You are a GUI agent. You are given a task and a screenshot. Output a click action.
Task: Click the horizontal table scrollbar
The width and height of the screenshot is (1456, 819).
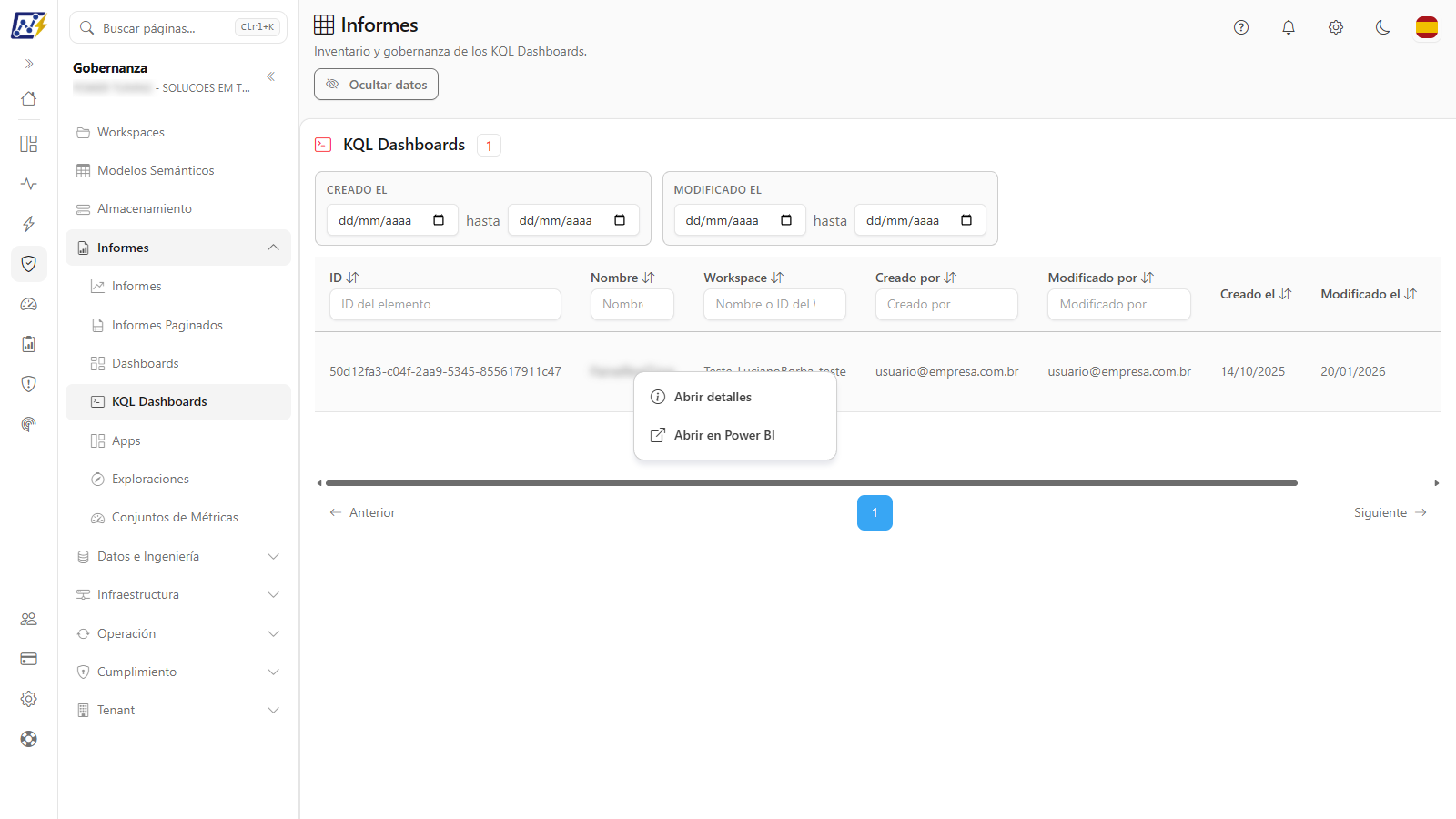812,483
